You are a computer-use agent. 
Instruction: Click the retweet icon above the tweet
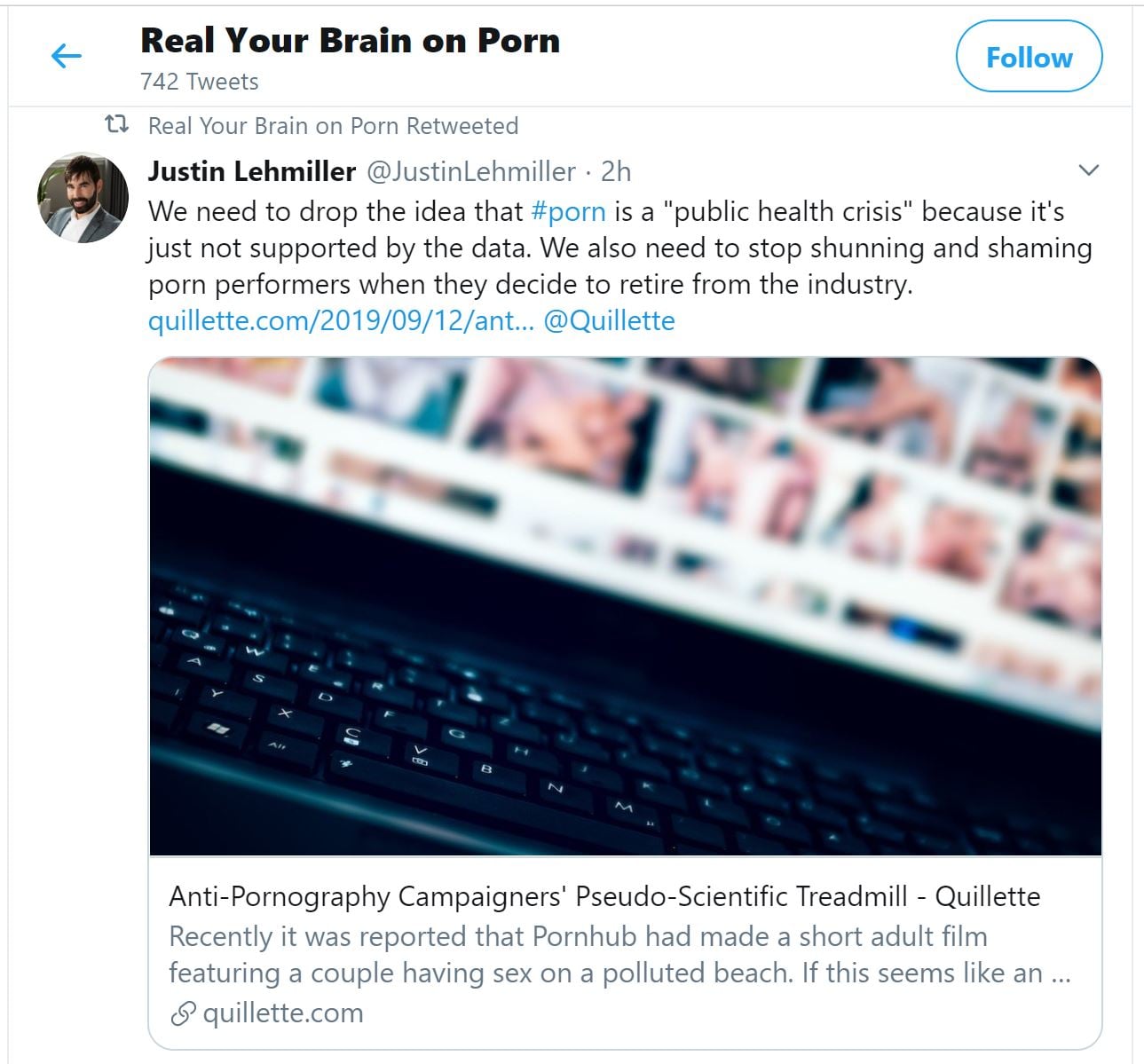coord(115,124)
